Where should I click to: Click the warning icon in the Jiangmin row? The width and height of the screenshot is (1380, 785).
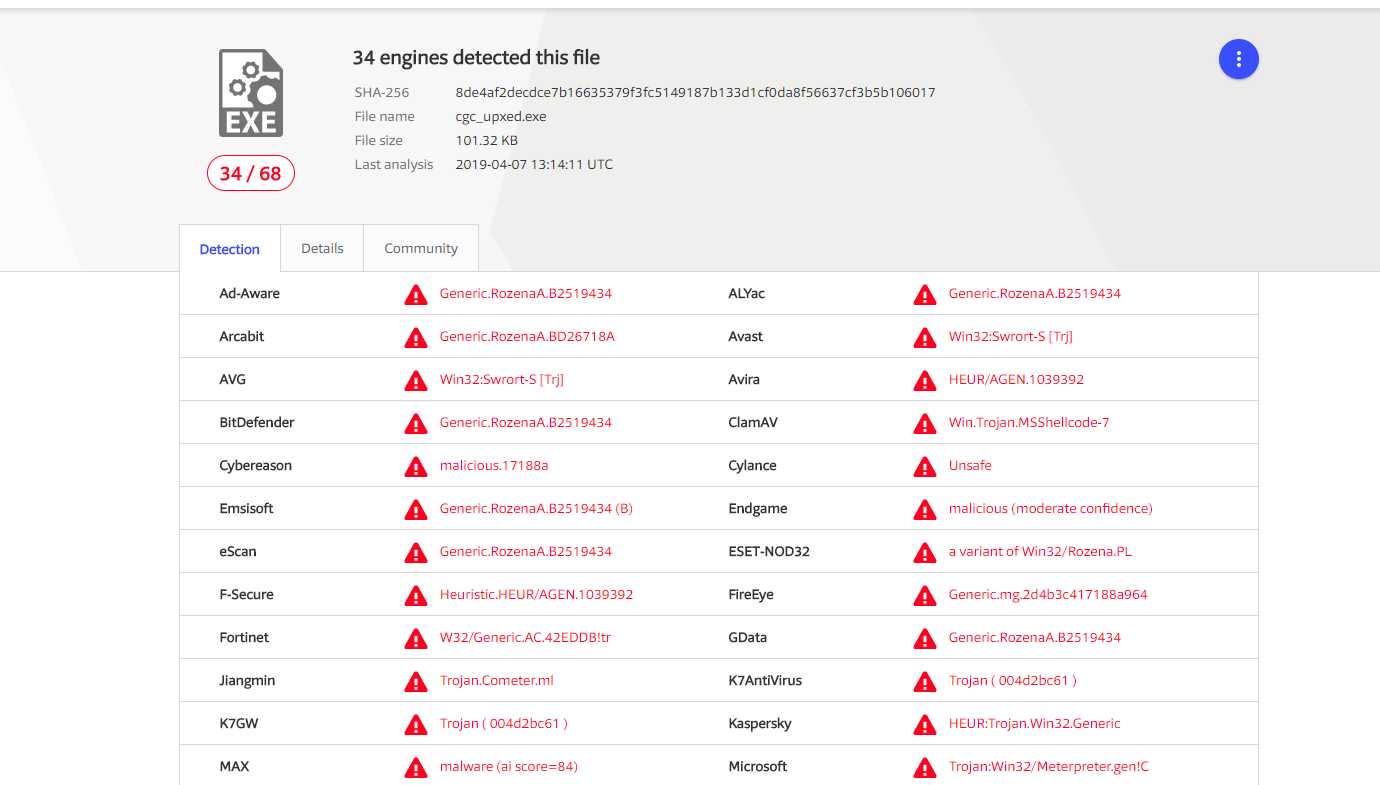[416, 681]
